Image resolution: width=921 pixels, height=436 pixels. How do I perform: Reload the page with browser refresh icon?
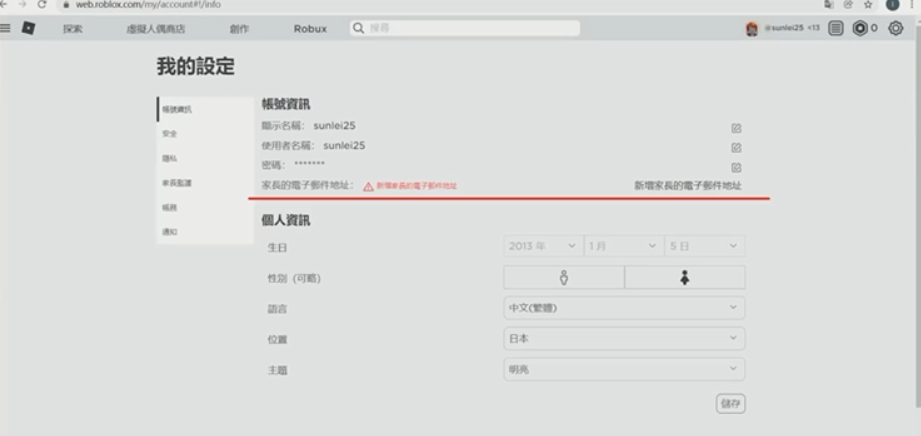click(x=42, y=4)
